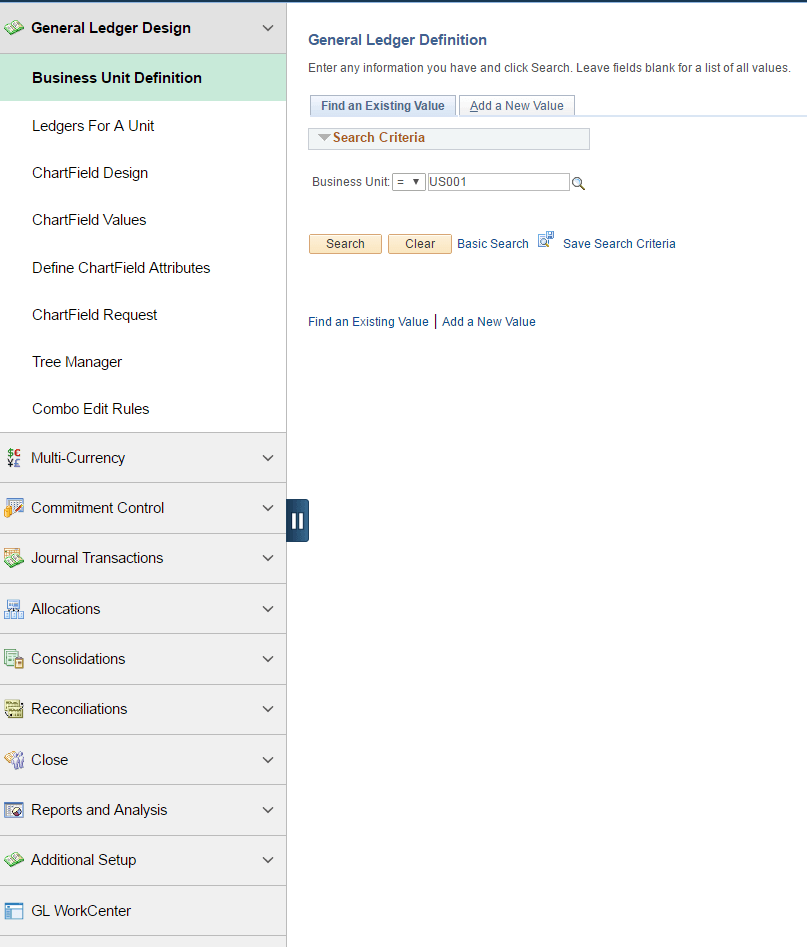The height and width of the screenshot is (947, 807).
Task: Select the Consolidations icon
Action: [x=14, y=659]
